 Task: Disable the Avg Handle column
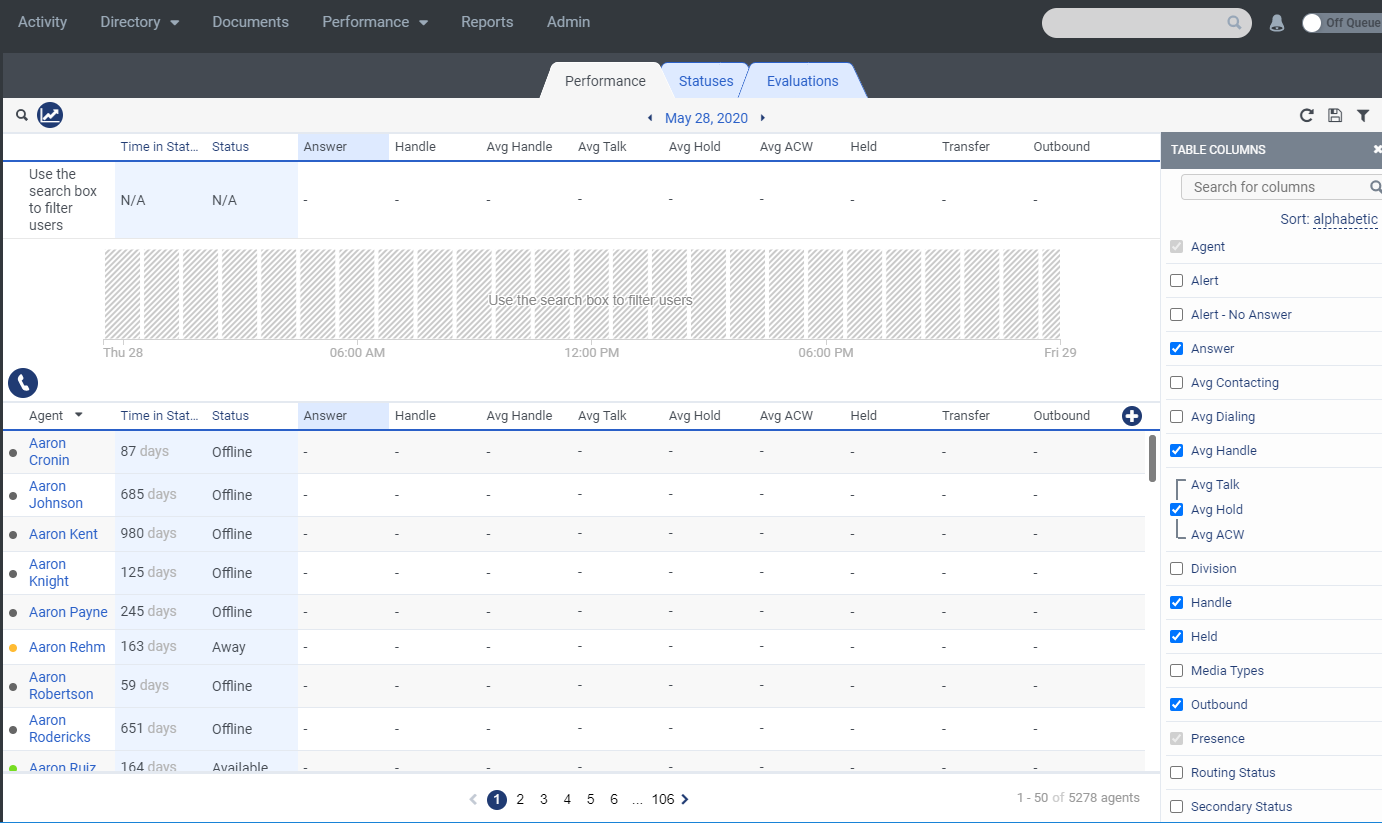[x=1176, y=450]
